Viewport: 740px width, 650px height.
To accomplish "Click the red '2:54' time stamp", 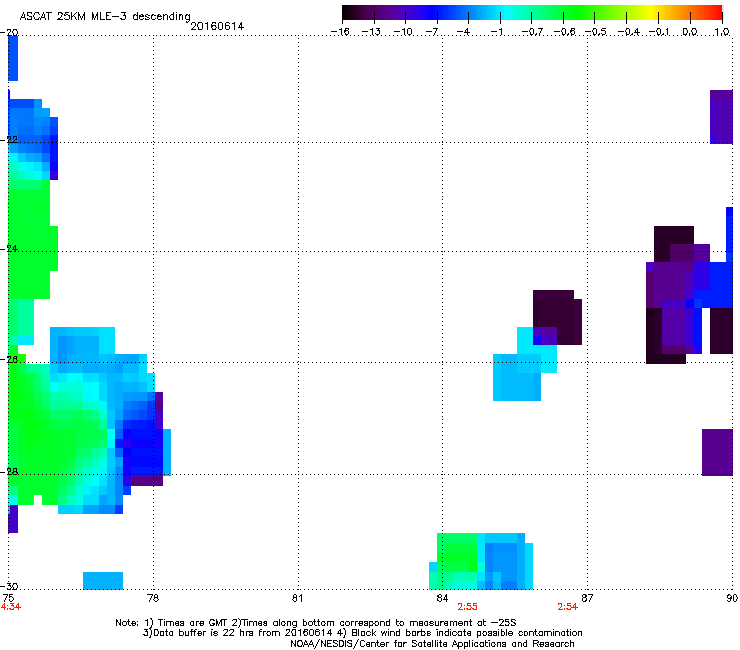I will click(567, 607).
